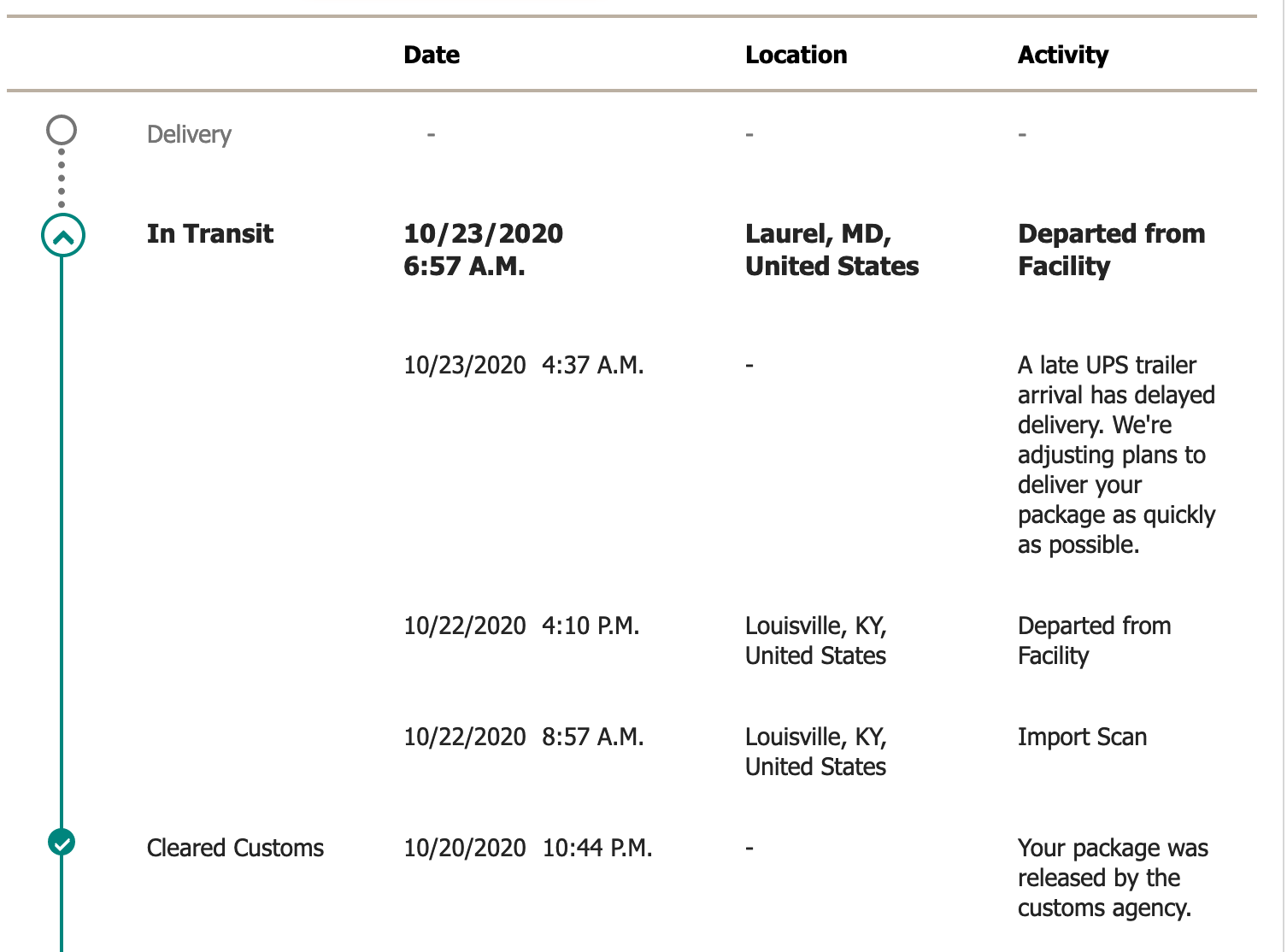Click the empty Delivery status circle
This screenshot has height=952, width=1287.
[62, 131]
